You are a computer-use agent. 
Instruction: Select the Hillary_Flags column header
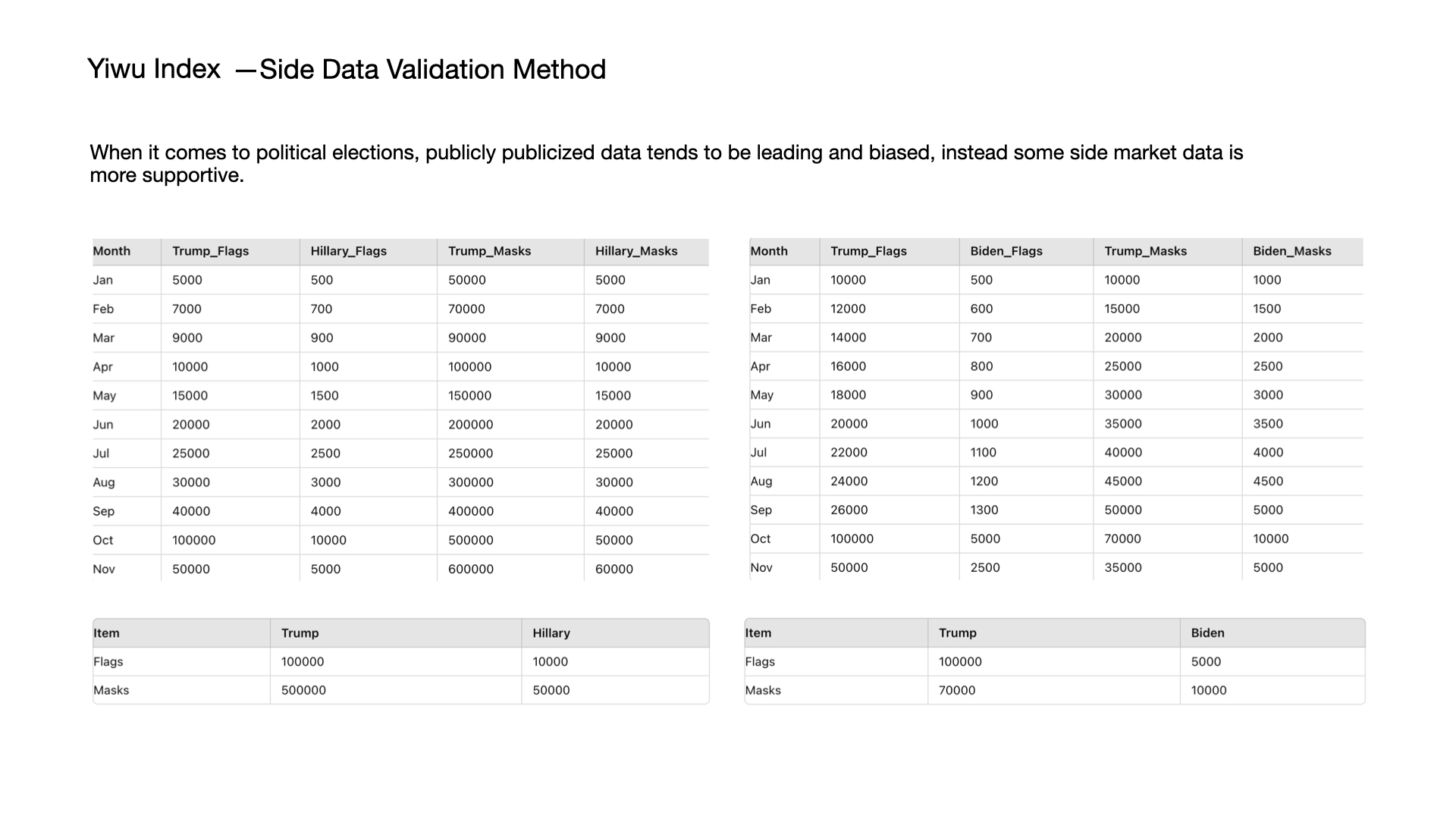[349, 251]
